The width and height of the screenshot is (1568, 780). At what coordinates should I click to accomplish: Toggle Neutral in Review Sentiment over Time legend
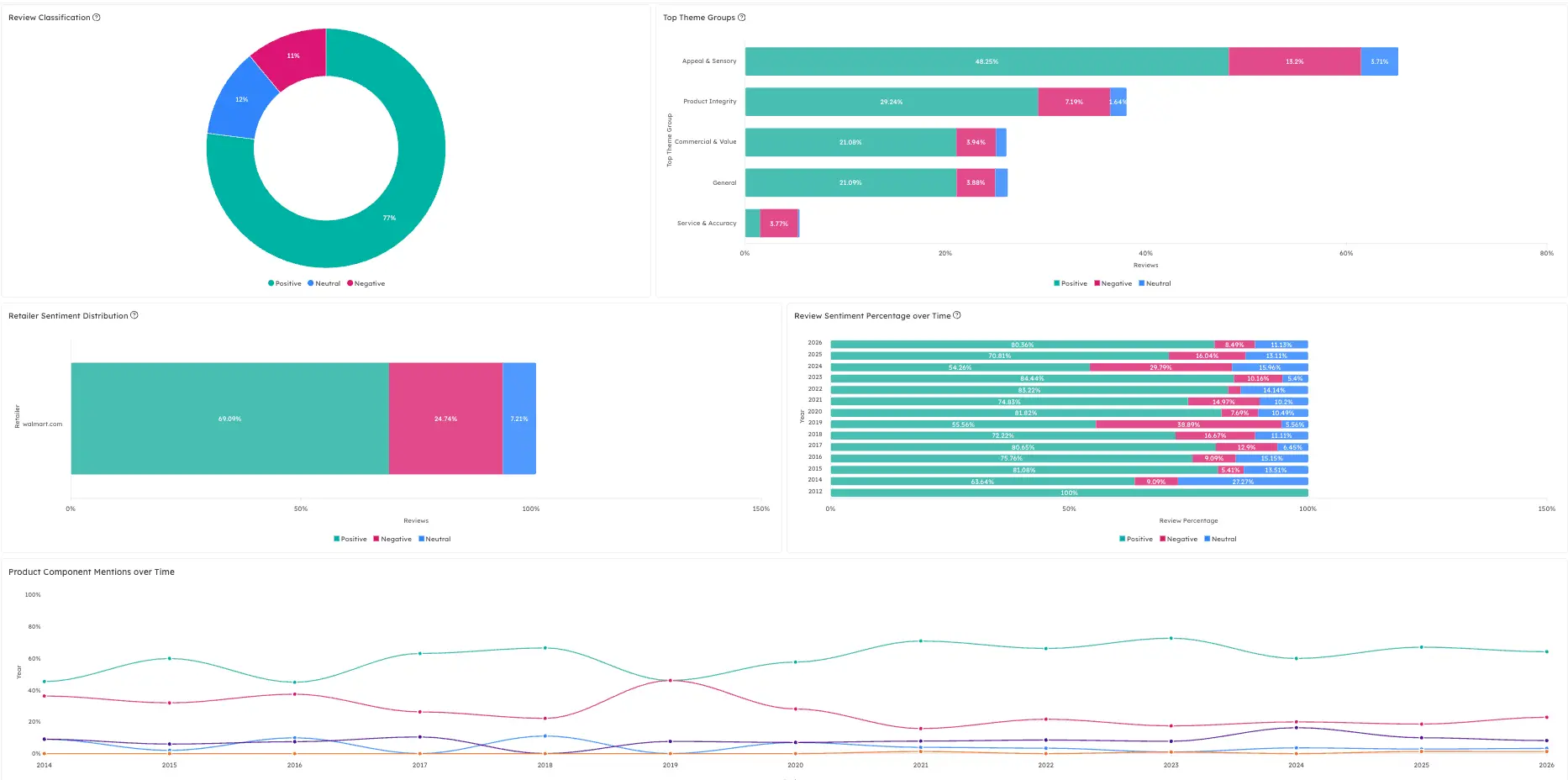coord(1220,539)
